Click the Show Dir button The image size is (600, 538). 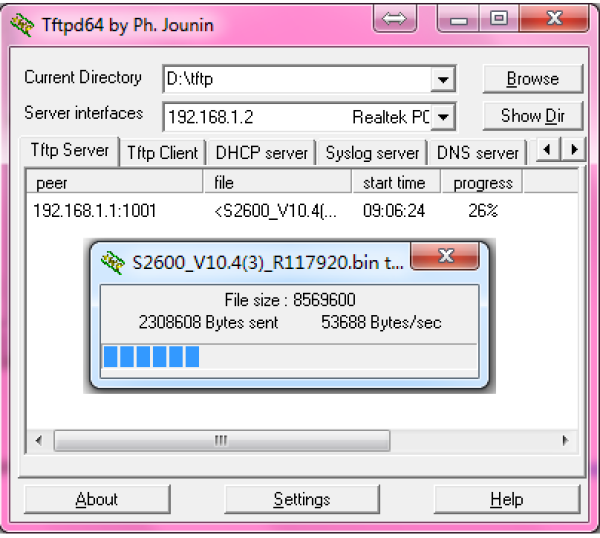coord(533,116)
